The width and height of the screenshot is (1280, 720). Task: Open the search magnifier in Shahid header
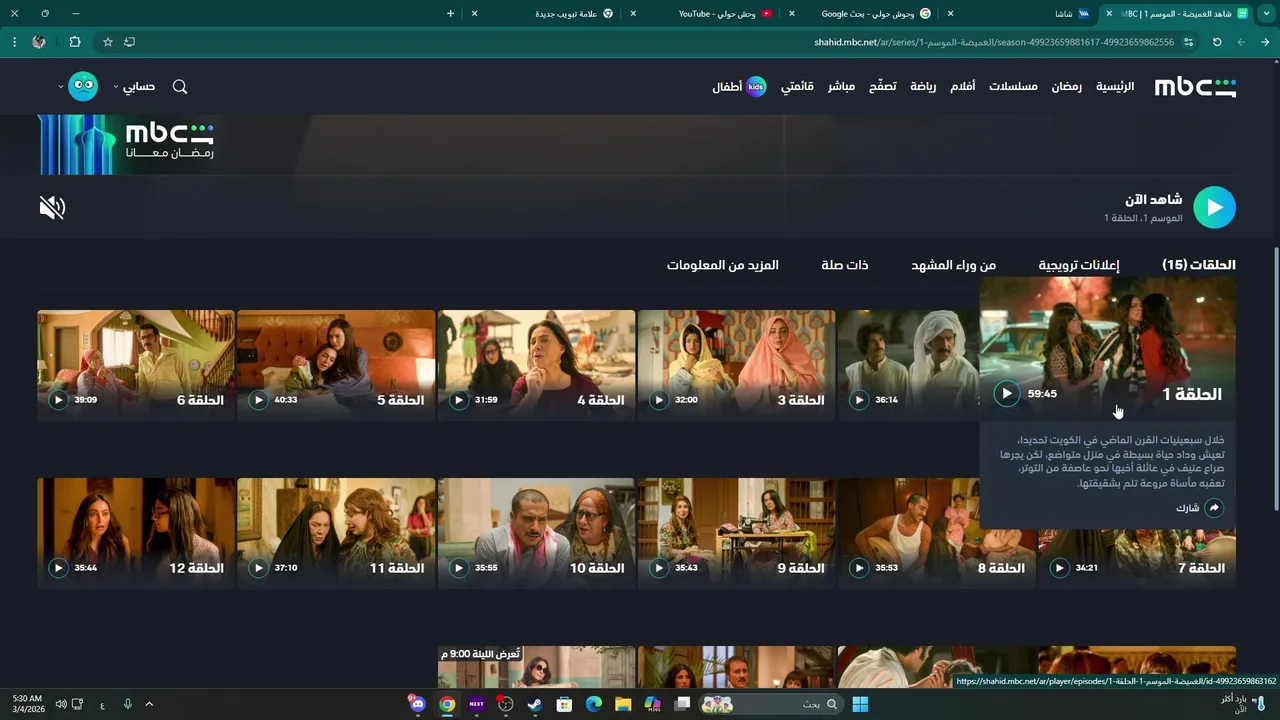tap(180, 87)
